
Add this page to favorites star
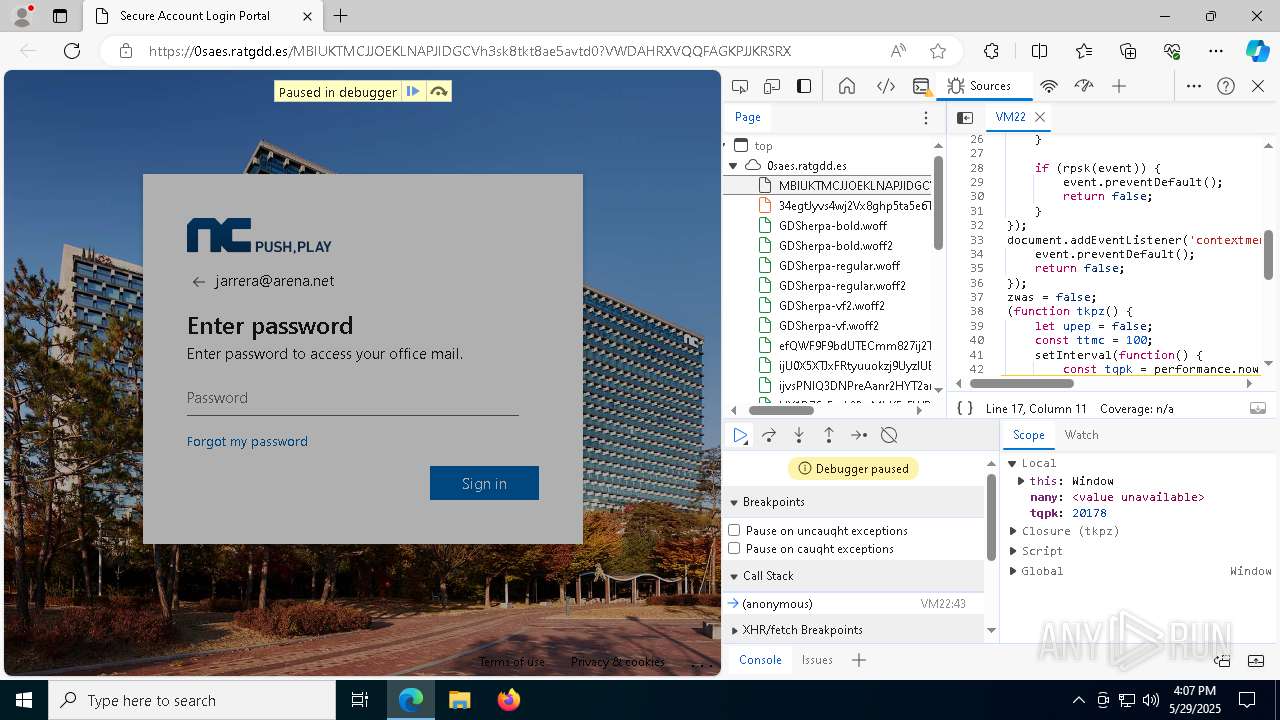point(937,51)
